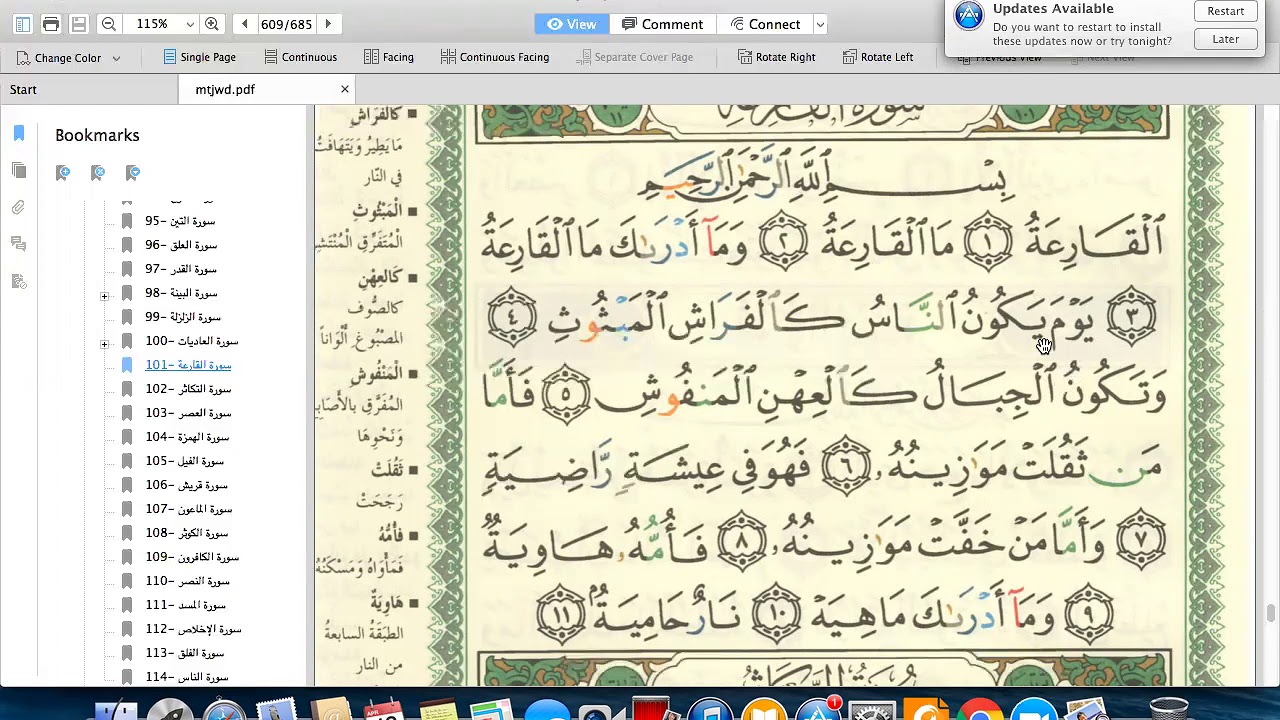Switch to Continuous Facing view mode
This screenshot has height=720, width=1280.
495,57
